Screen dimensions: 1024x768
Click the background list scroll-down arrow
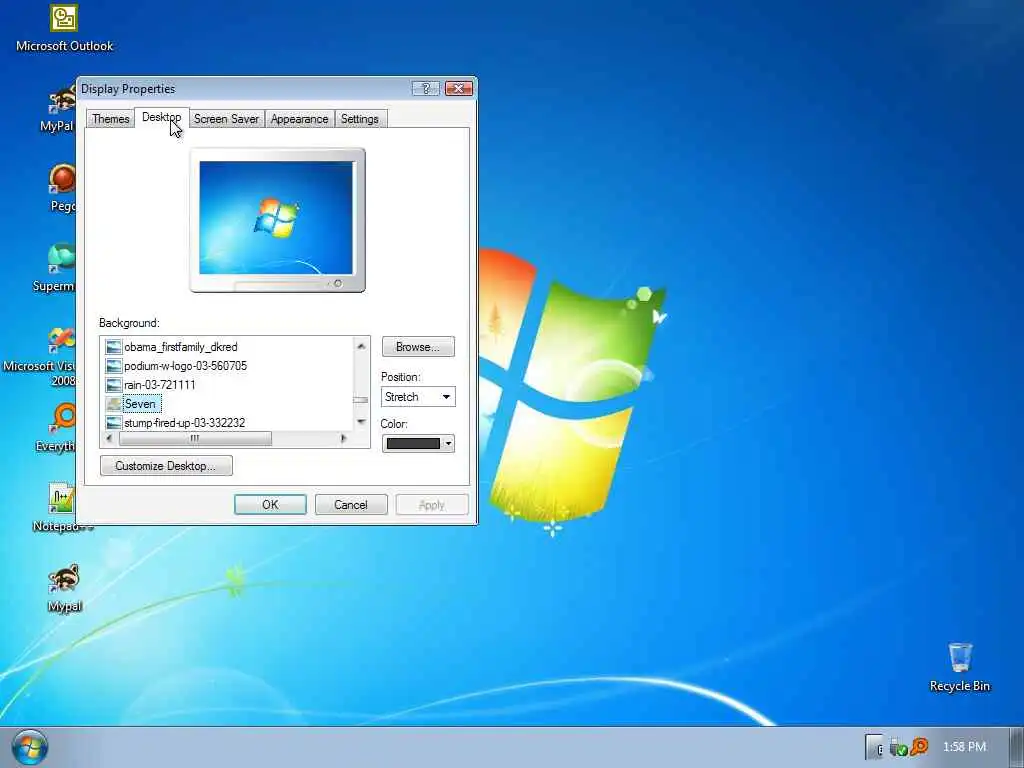click(x=361, y=422)
